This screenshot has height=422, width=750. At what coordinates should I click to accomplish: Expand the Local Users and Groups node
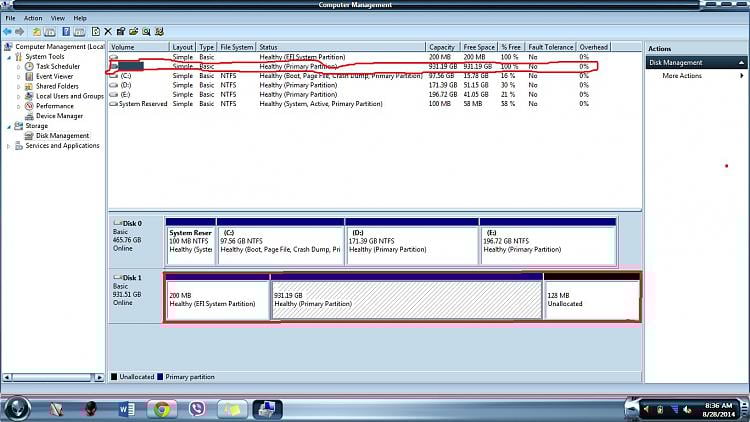click(x=19, y=97)
